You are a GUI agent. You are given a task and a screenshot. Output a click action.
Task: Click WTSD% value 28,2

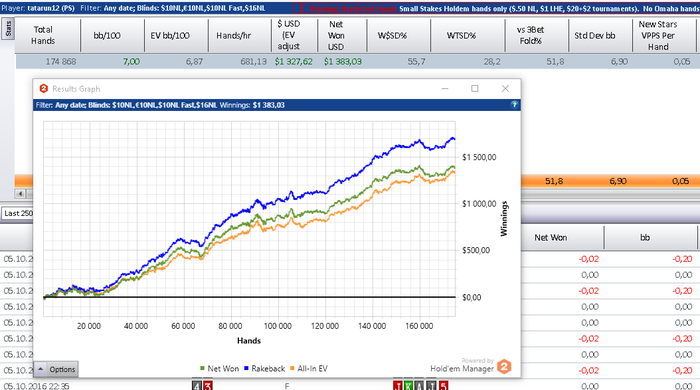(492, 62)
